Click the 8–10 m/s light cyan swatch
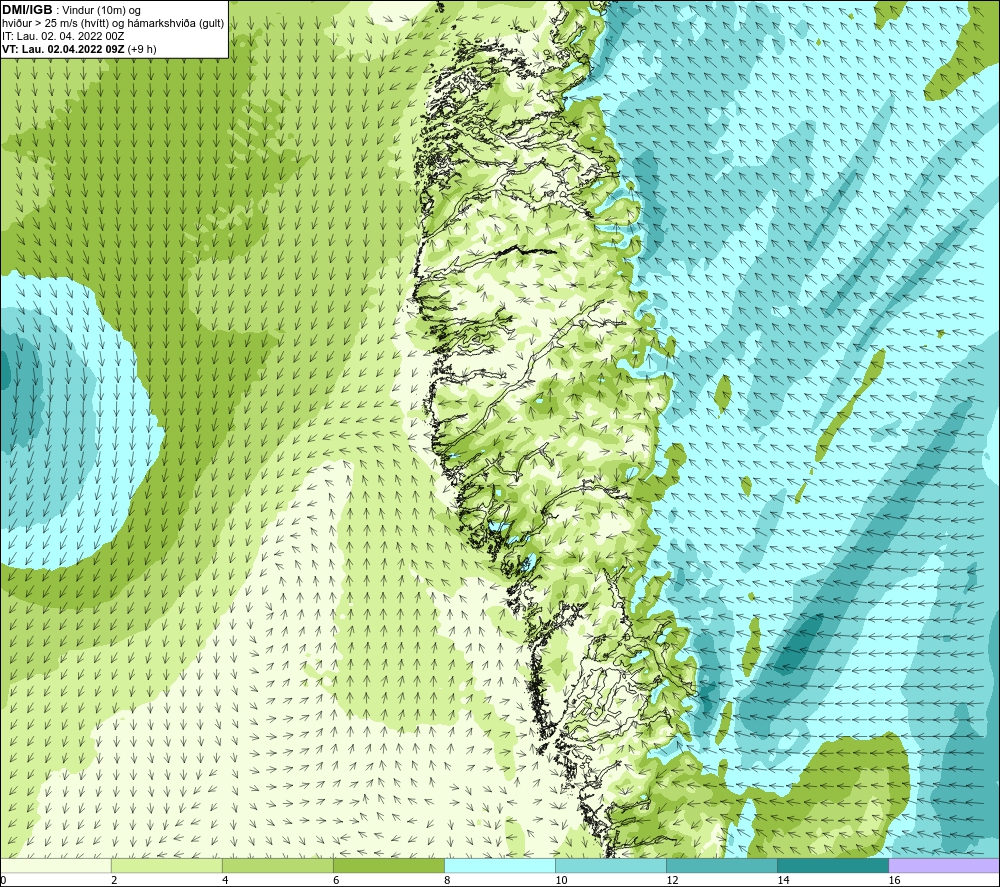Viewport: 1000px width, 887px height. 500,865
